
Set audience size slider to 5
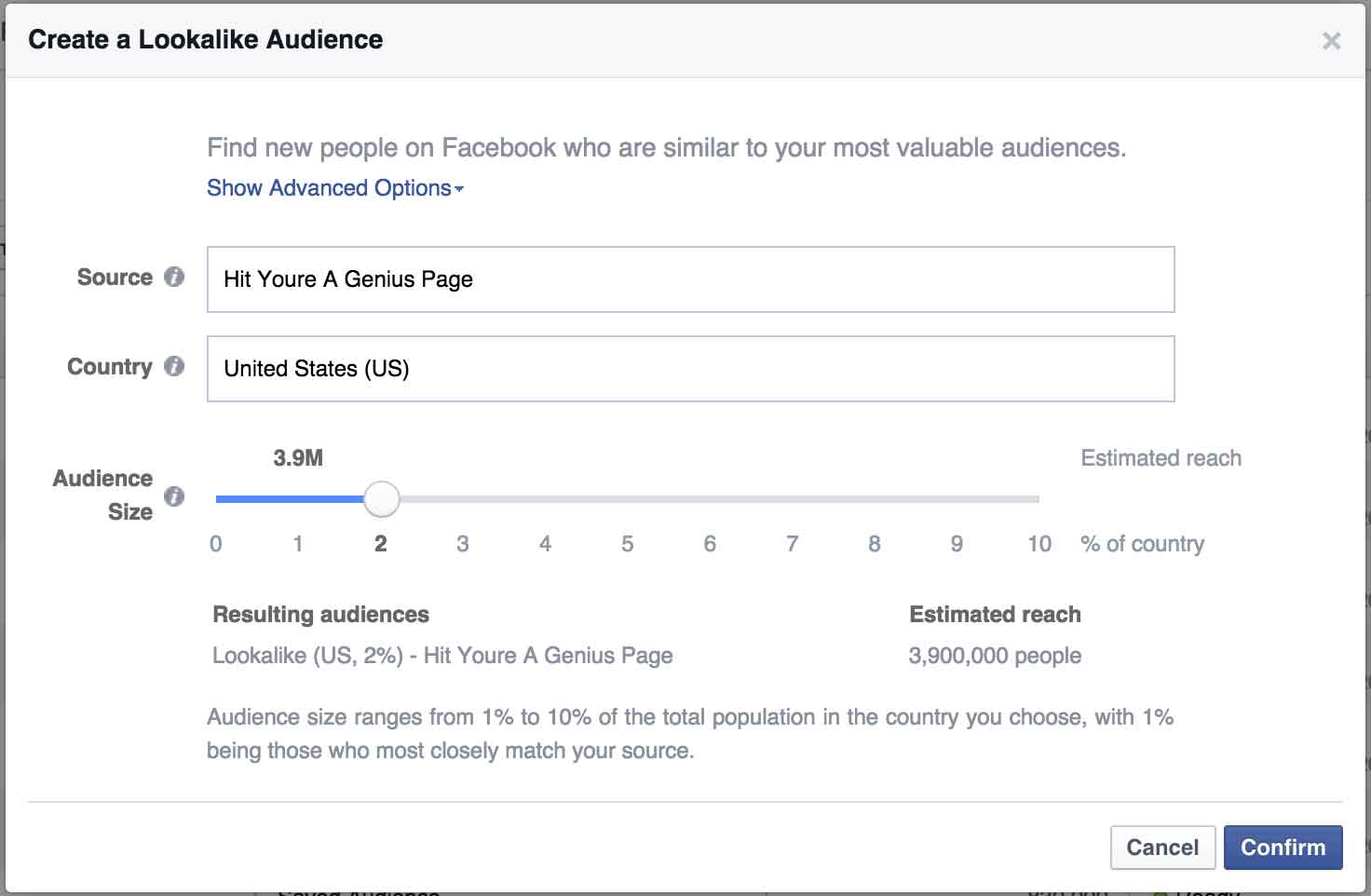point(628,499)
